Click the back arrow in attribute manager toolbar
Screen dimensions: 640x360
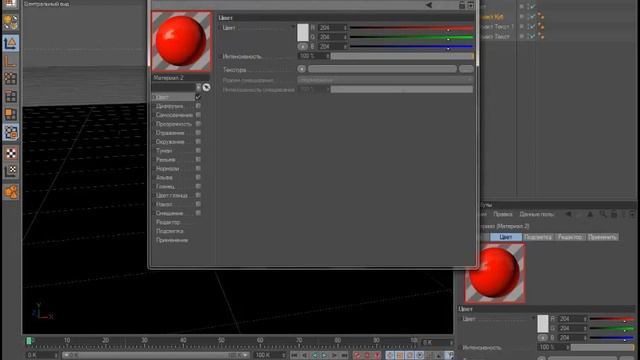[568, 214]
